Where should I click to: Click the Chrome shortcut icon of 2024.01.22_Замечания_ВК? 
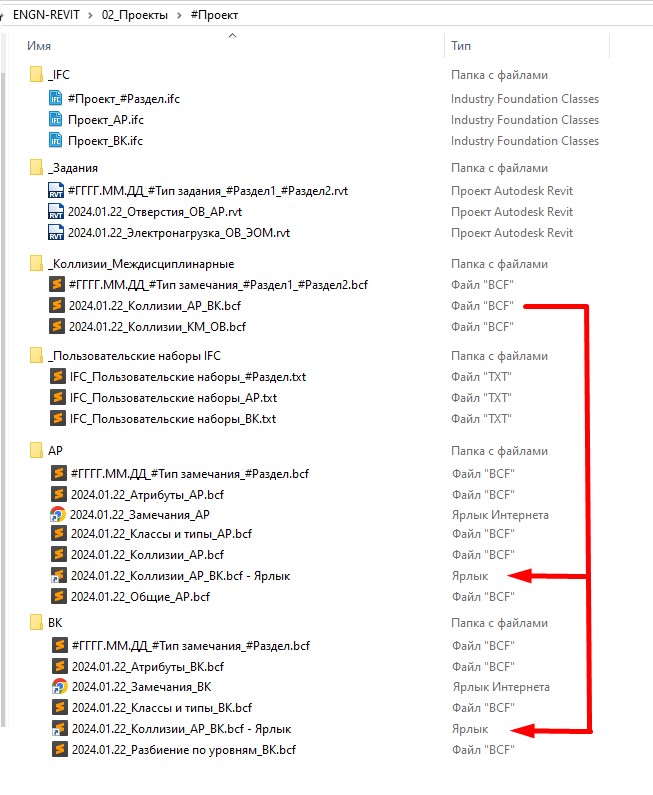[x=59, y=686]
